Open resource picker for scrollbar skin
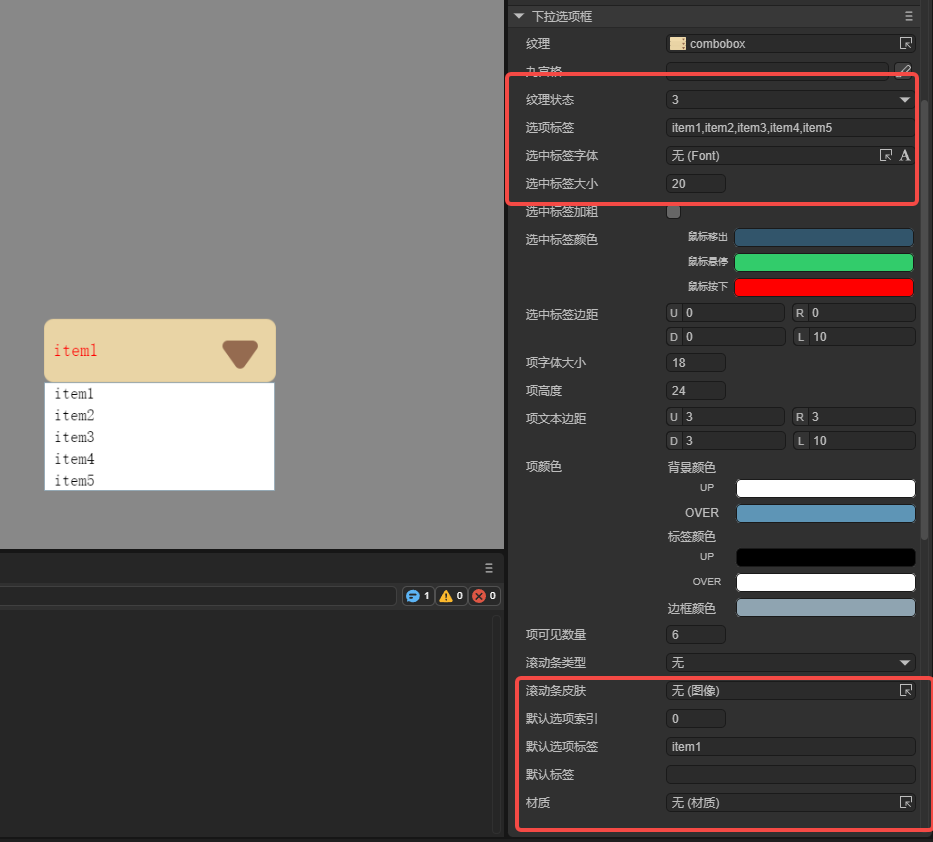 905,691
